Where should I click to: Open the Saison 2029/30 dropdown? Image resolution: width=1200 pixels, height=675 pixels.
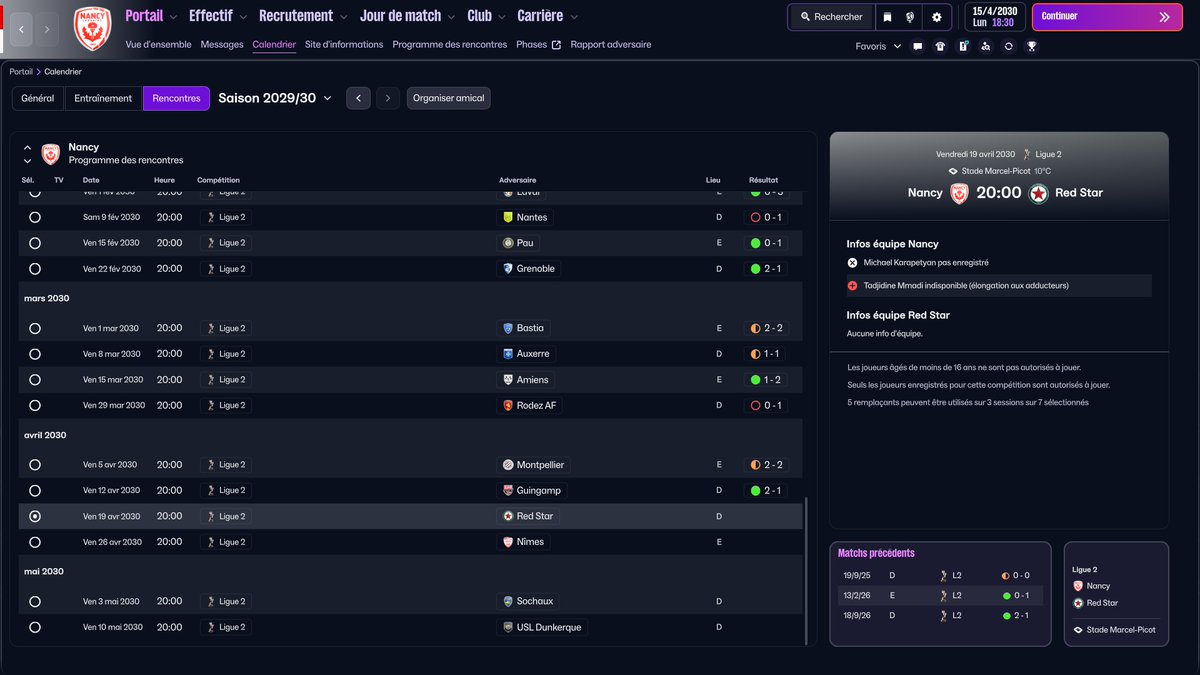[x=275, y=98]
